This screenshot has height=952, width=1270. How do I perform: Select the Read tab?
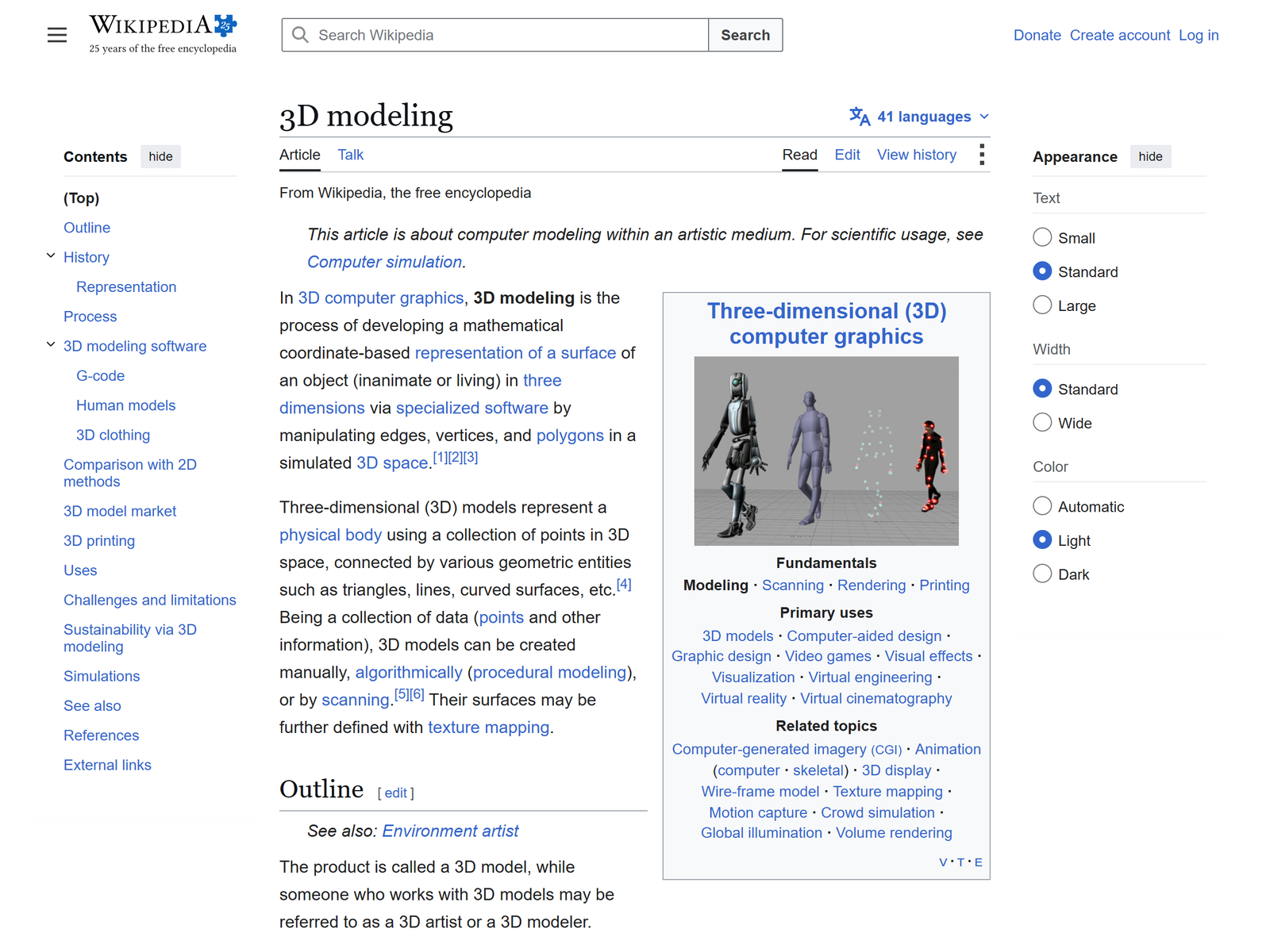[799, 155]
